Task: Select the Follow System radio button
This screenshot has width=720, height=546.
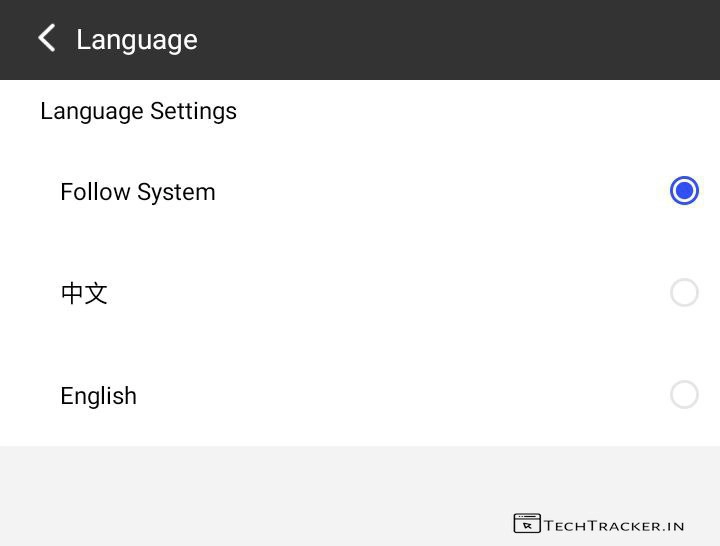Action: click(x=684, y=191)
